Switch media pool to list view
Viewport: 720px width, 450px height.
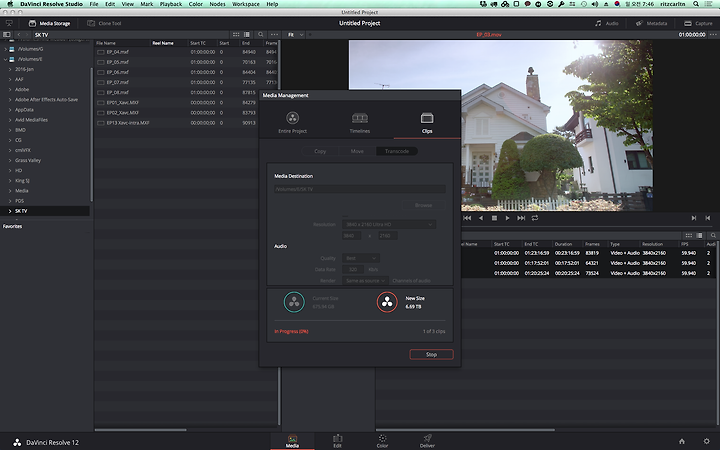click(x=699, y=236)
